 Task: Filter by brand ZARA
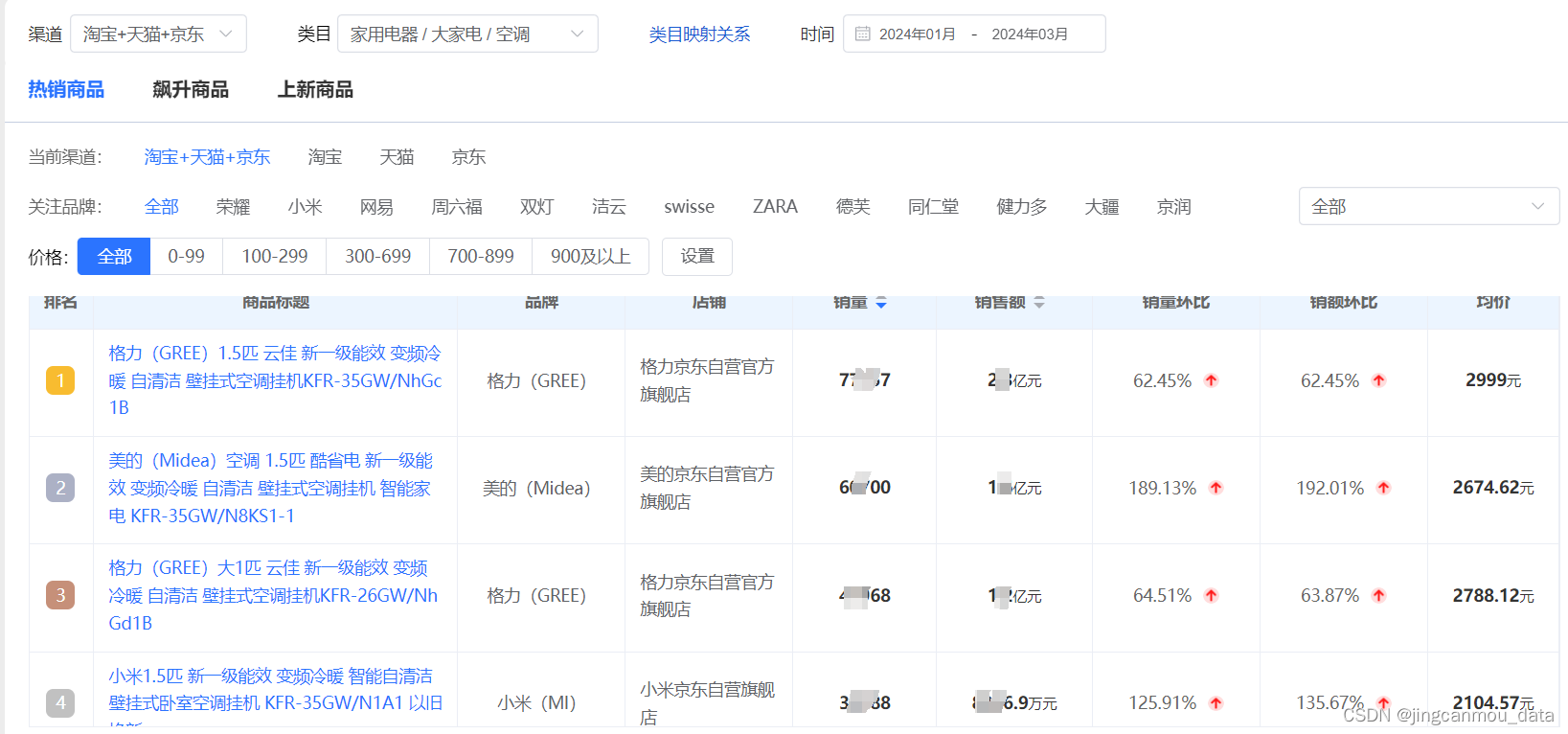(x=775, y=206)
